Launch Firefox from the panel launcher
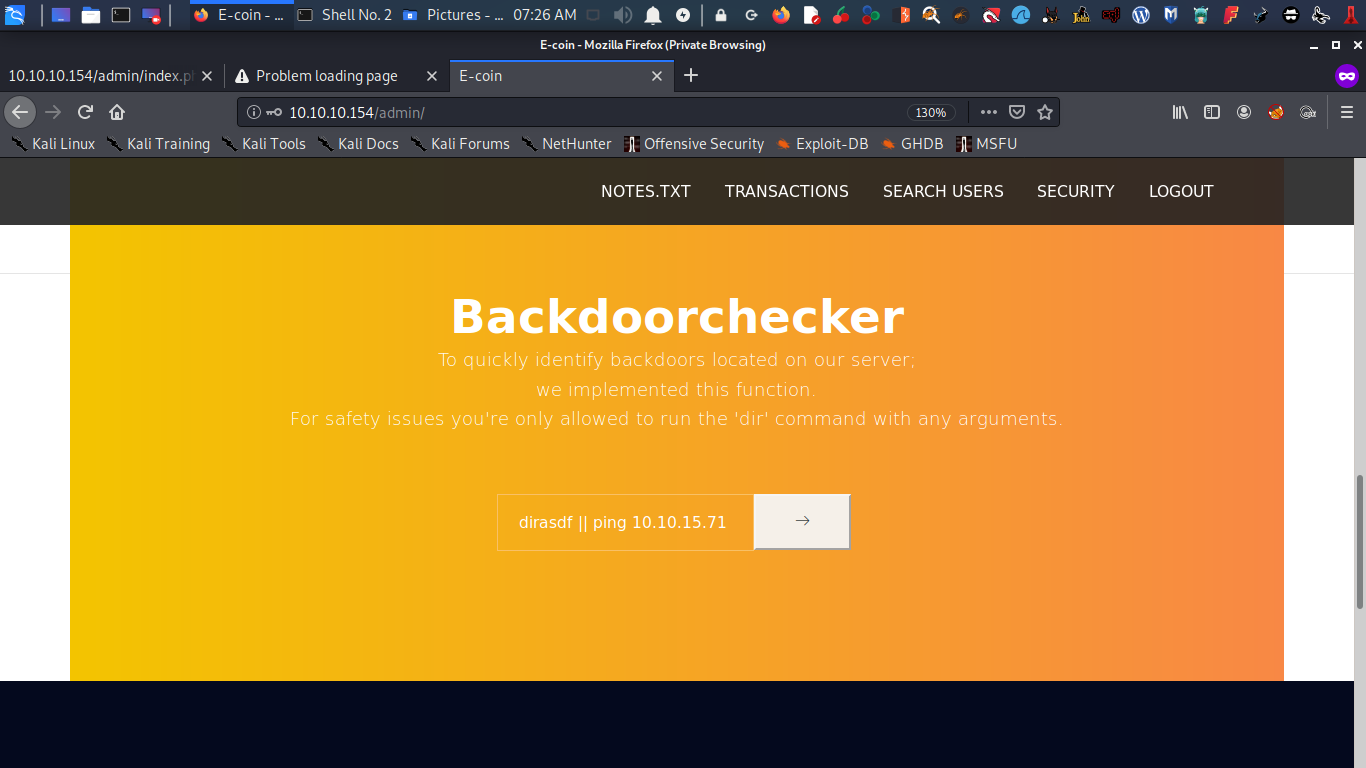The image size is (1366, 768). (x=781, y=15)
